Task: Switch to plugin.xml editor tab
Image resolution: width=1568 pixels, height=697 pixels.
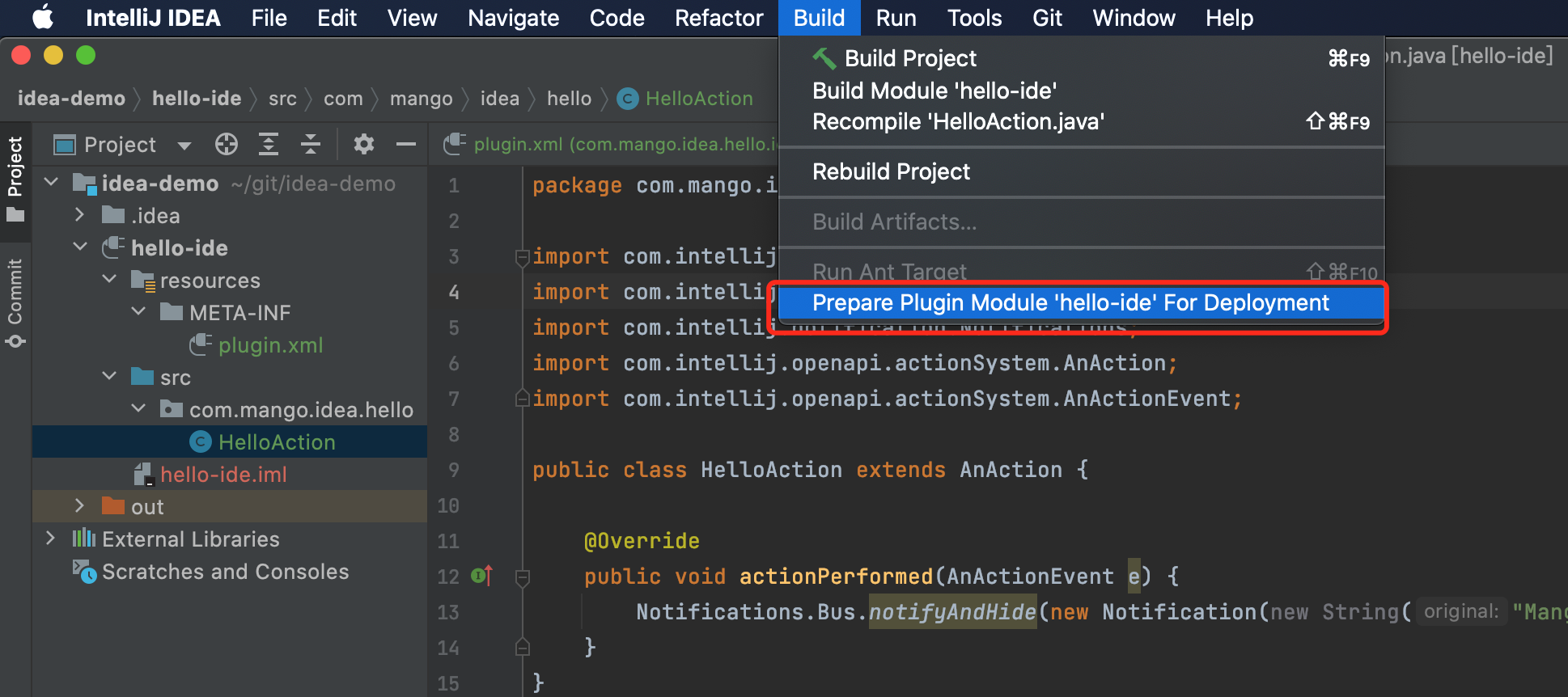Action: [x=611, y=145]
